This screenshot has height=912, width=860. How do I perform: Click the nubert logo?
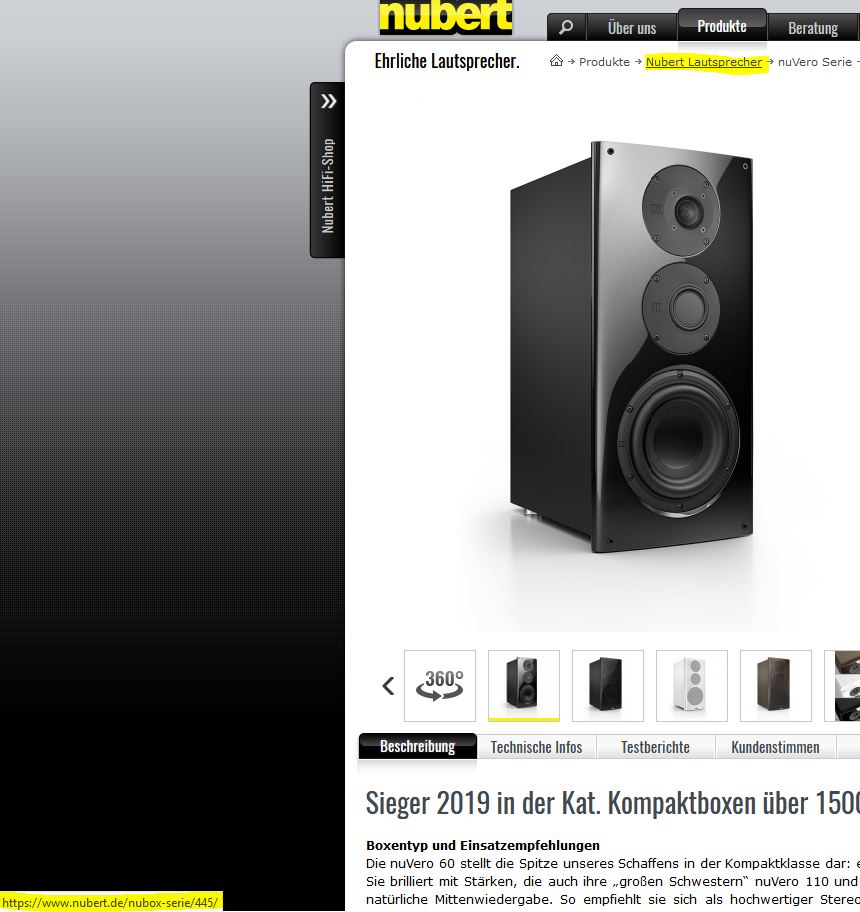pos(445,16)
